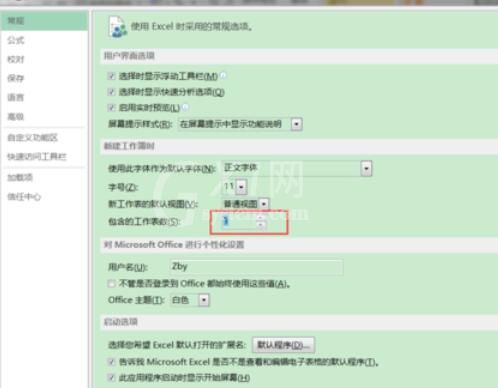Screen dimensions: 498x388
Task: Enable 不管是否登录到 Office 都始终使用这些值 checkbox
Action: tap(111, 284)
